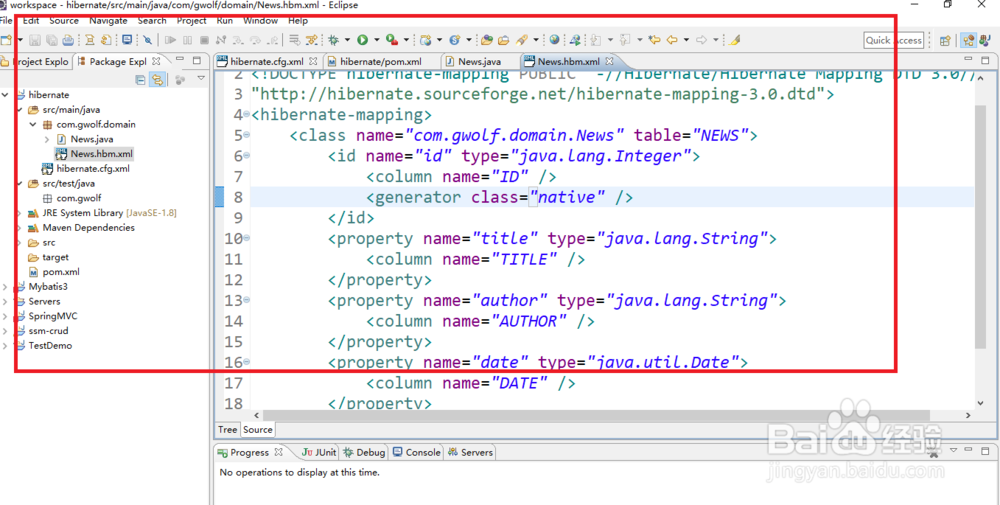Open the Debug dropdown arrow
The width and height of the screenshot is (1000, 505).
pyautogui.click(x=347, y=40)
